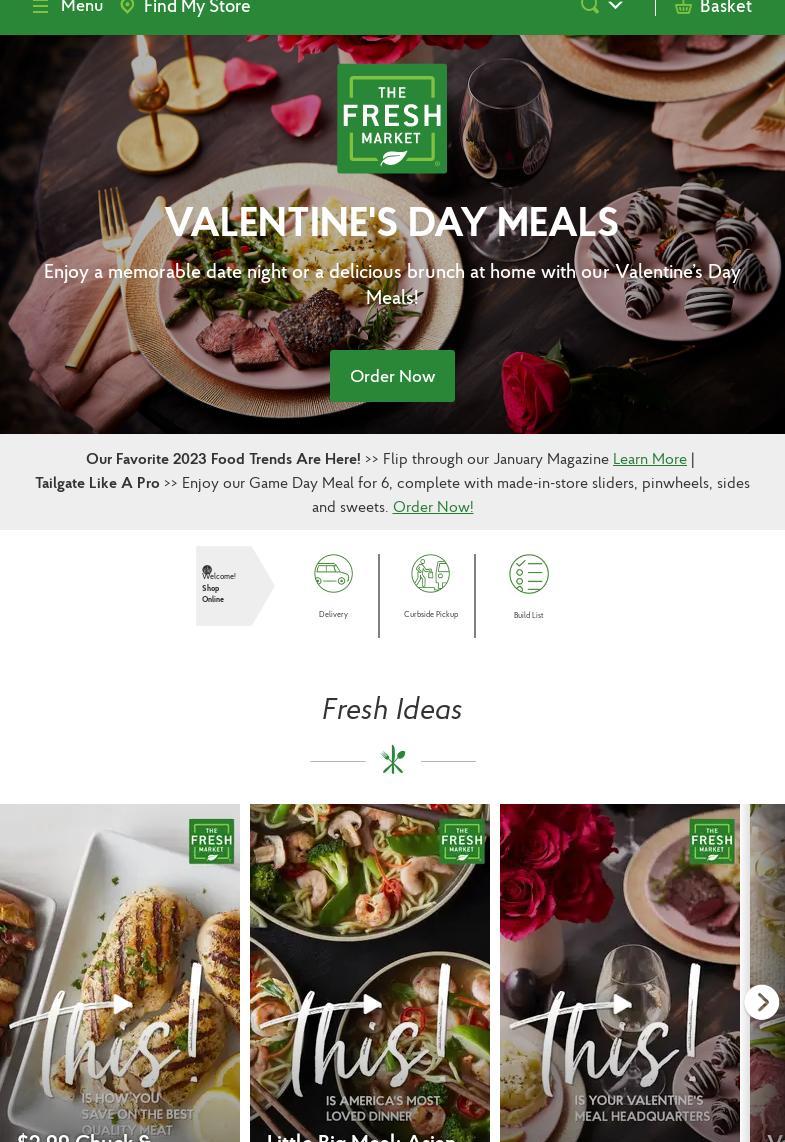785x1142 pixels.
Task: Follow the Learn More magazine link
Action: (650, 459)
